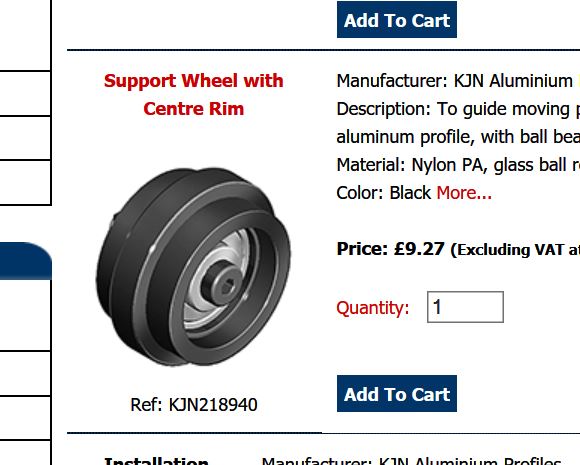Click the Color: Black text
This screenshot has height=465, width=580.
(x=384, y=193)
